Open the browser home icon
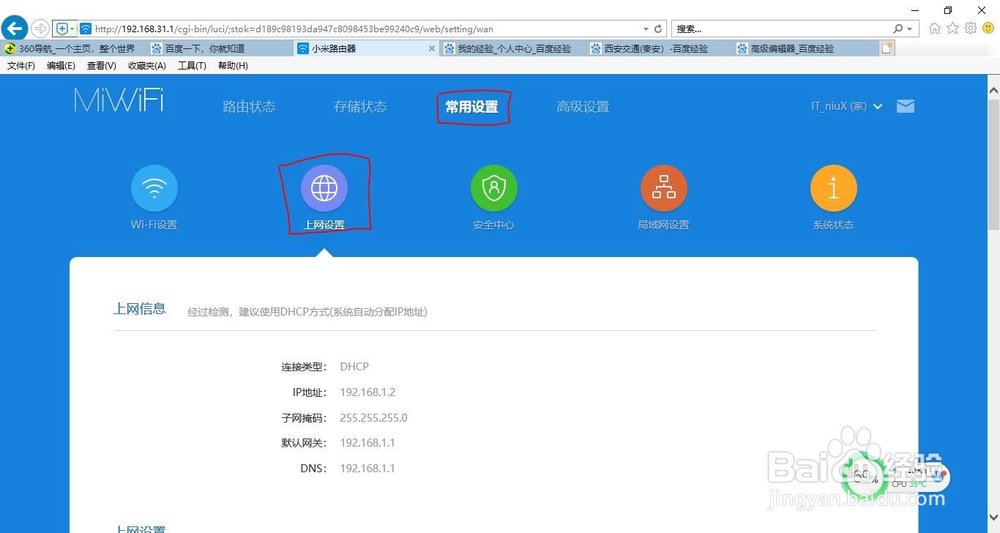 click(935, 28)
